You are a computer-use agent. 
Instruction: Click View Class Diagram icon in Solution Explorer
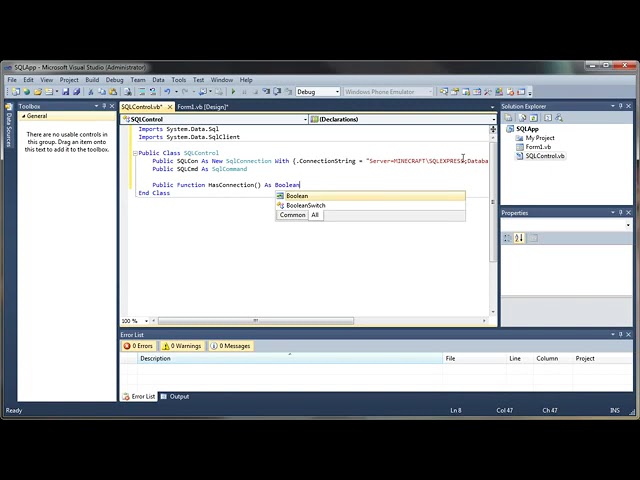click(x=559, y=118)
